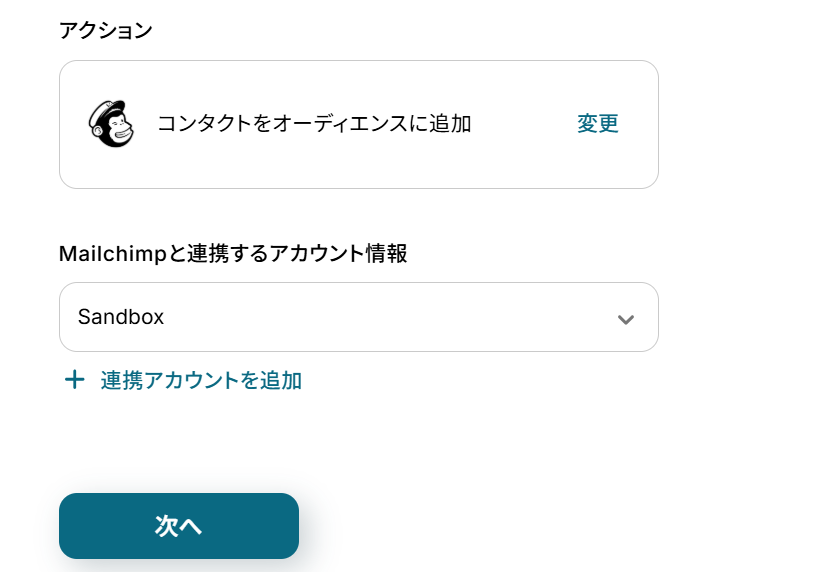
Task: Open the Sandbox account selector field
Action: pos(358,317)
